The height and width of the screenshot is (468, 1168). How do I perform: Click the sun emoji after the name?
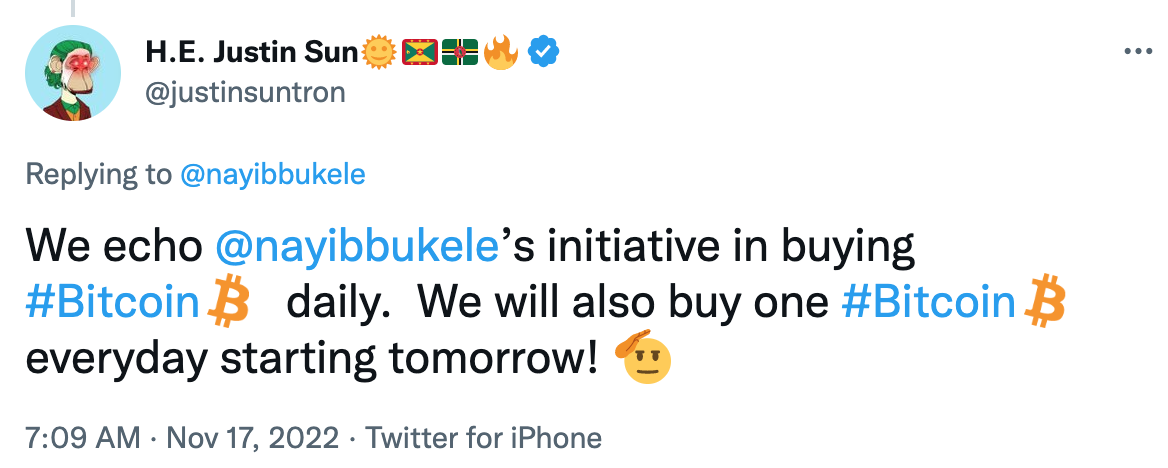[x=378, y=52]
